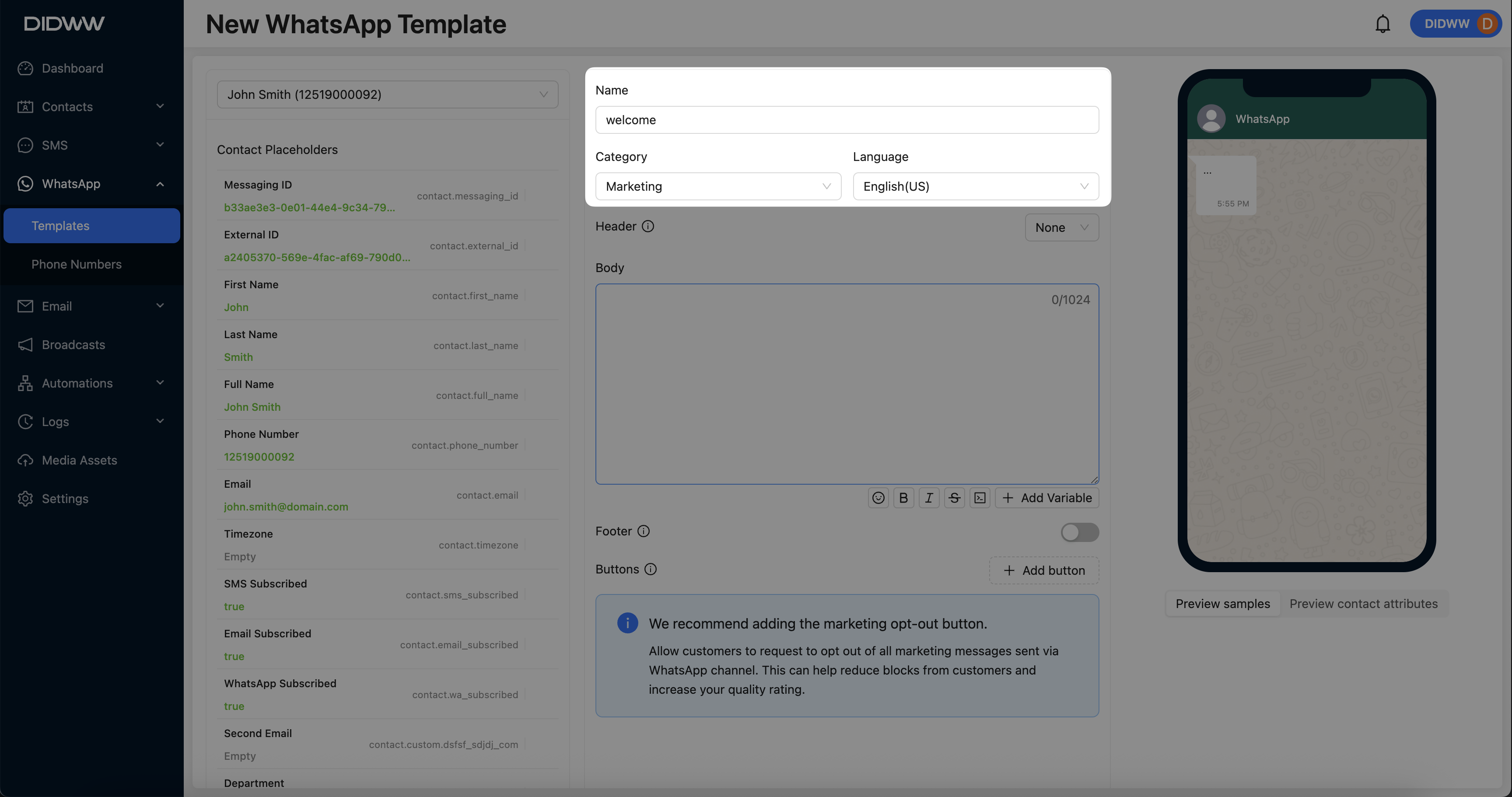Show Header info tooltip icon
This screenshot has height=797, width=1512.
click(x=647, y=227)
